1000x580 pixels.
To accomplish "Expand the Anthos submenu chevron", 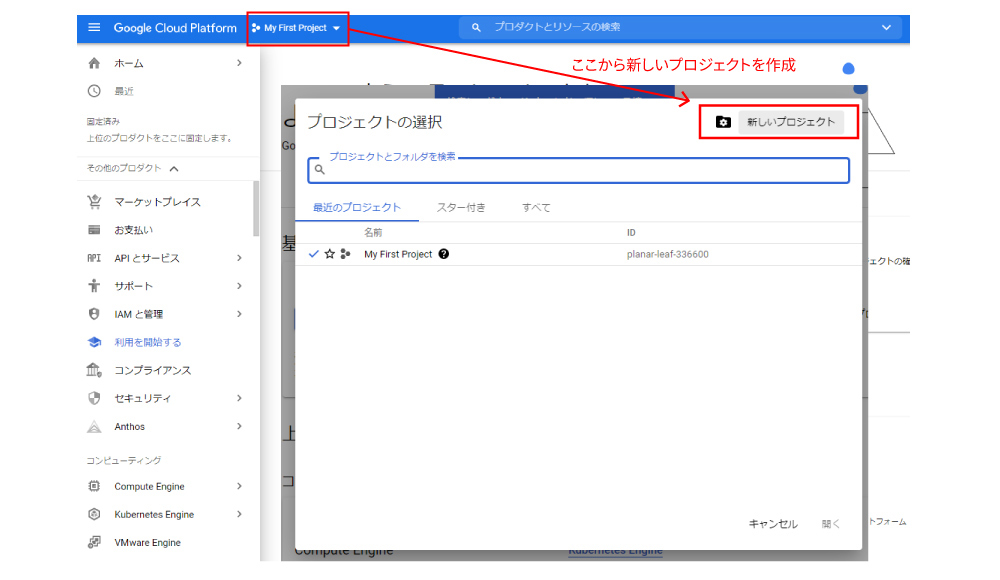I will (239, 426).
